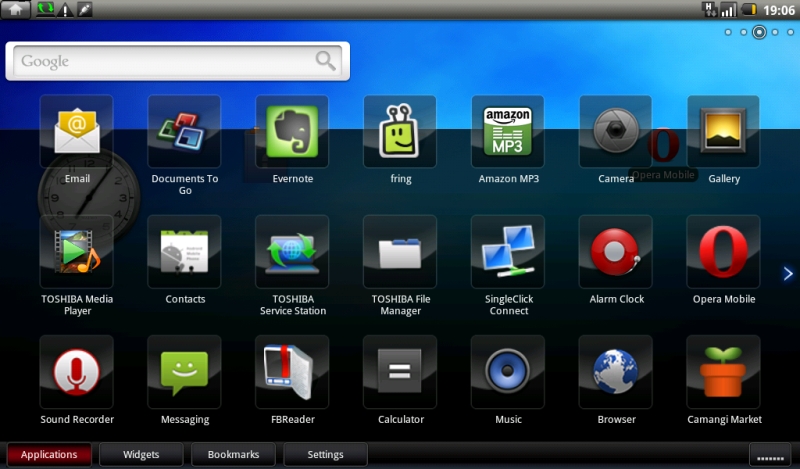Launch TOSHIBA Media Player
This screenshot has width=800, height=469.
pos(77,252)
